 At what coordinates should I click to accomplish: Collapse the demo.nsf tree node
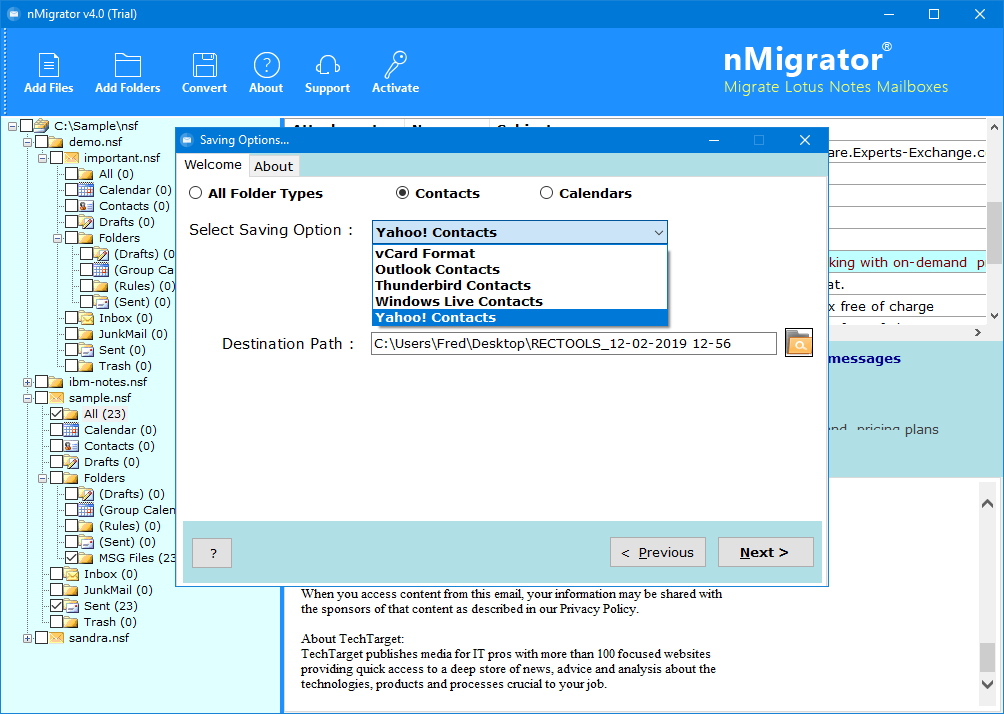click(28, 142)
